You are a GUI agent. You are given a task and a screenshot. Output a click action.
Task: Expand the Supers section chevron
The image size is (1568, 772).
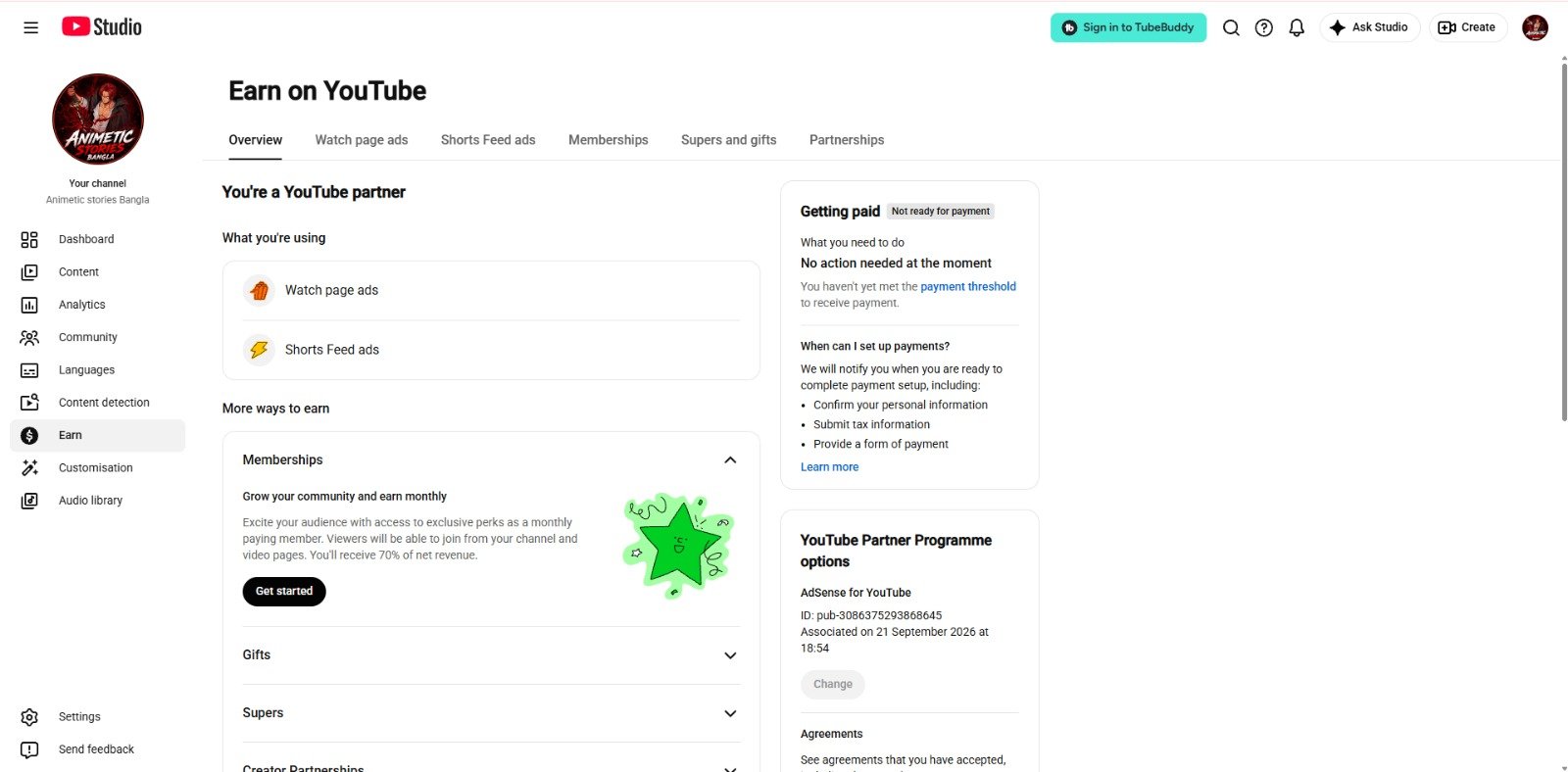(x=730, y=714)
